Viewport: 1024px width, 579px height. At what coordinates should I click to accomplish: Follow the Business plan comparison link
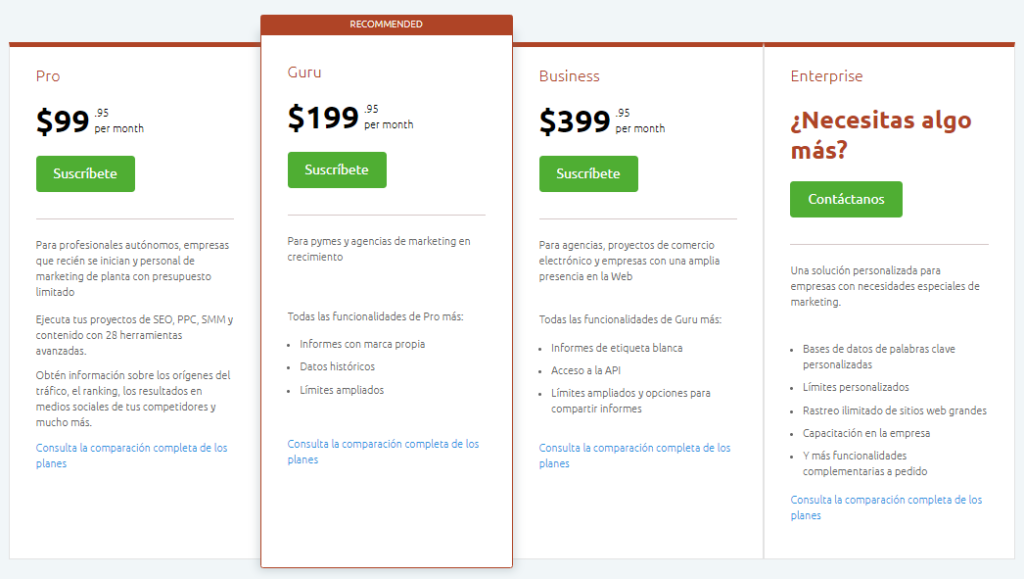coord(634,455)
